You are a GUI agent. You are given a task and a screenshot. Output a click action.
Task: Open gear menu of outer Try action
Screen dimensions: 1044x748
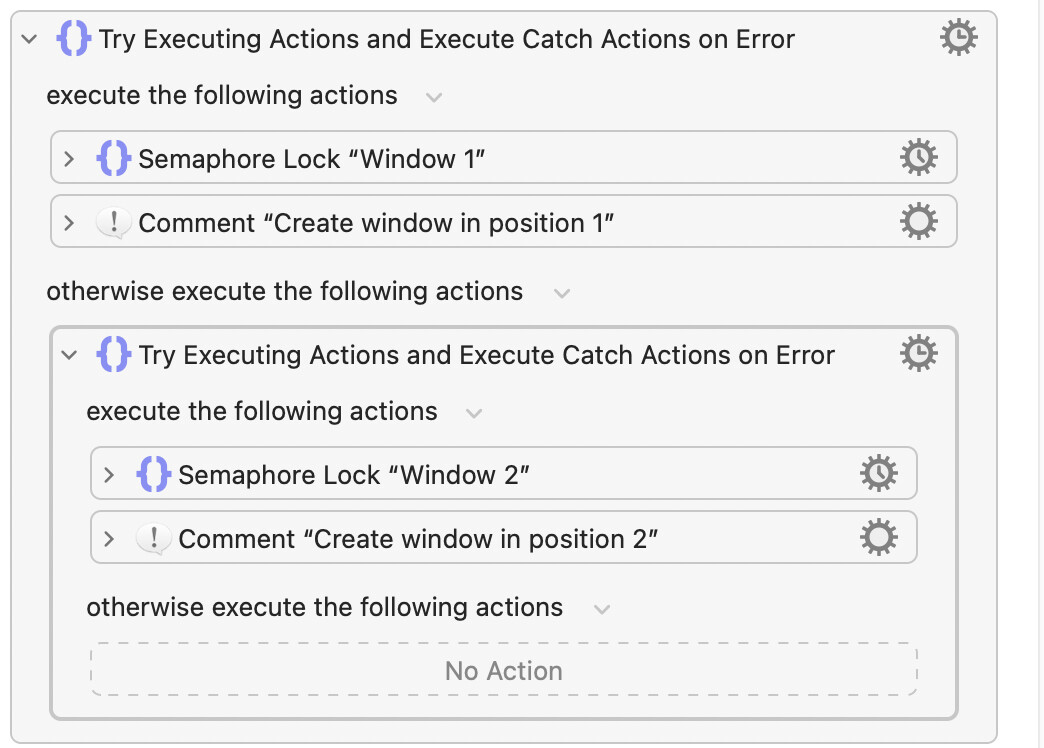coord(958,37)
